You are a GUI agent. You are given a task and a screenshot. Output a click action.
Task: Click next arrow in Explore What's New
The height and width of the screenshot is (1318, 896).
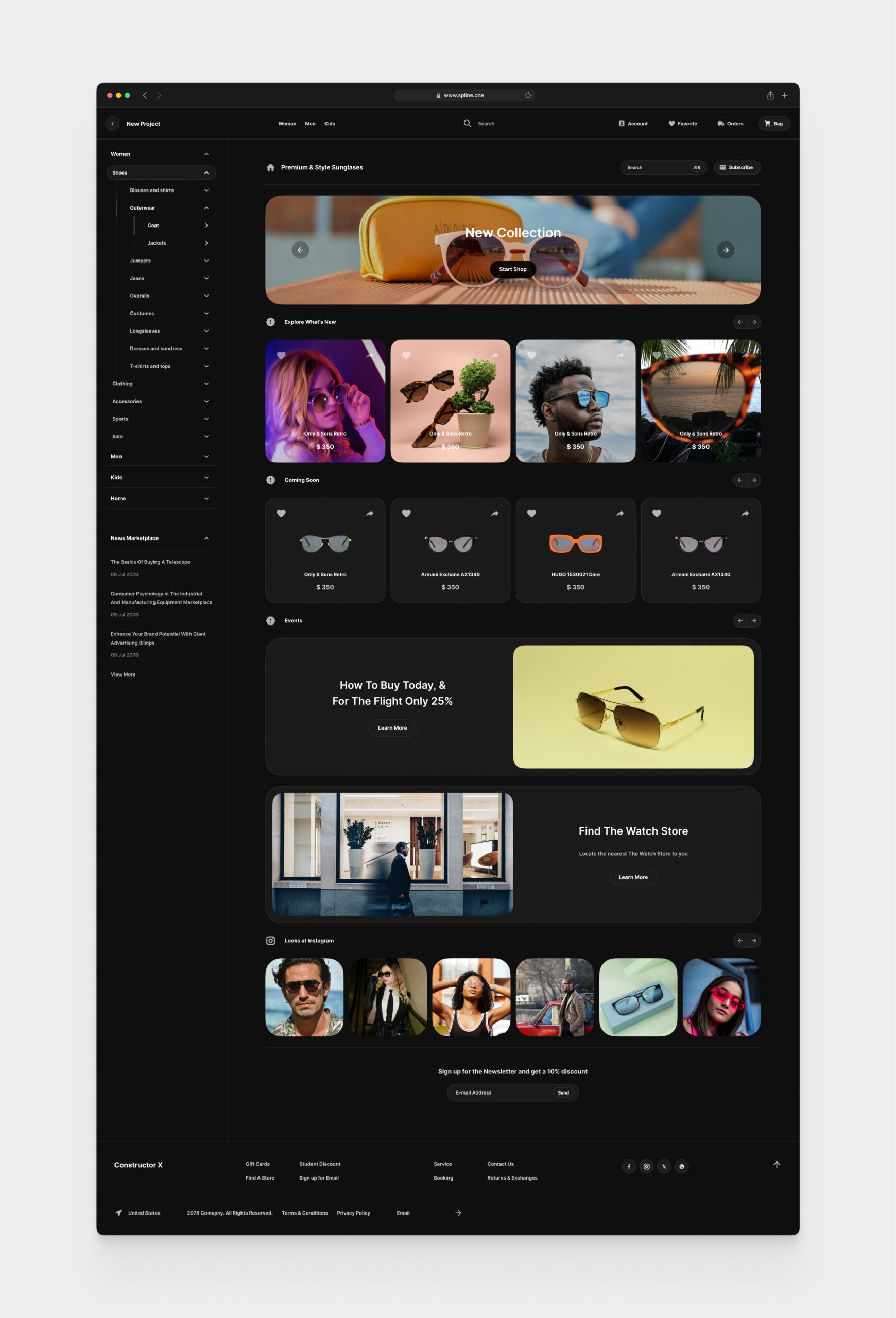click(x=754, y=322)
